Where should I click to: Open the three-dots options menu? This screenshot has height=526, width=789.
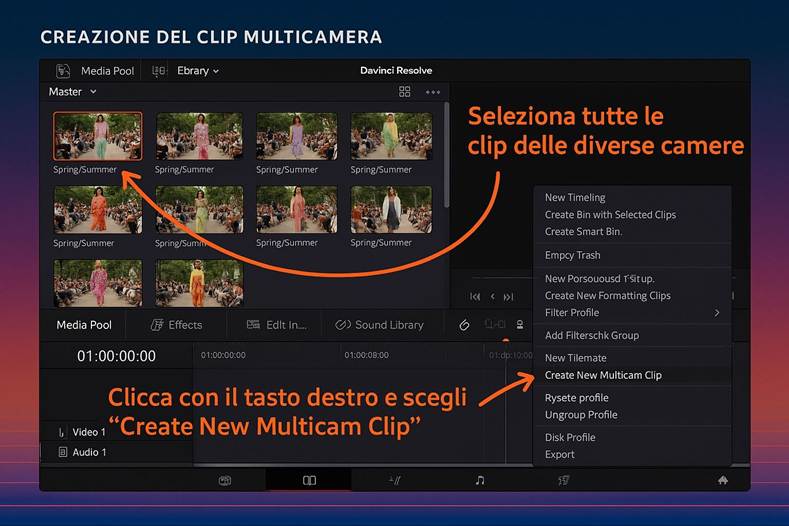coord(433,92)
